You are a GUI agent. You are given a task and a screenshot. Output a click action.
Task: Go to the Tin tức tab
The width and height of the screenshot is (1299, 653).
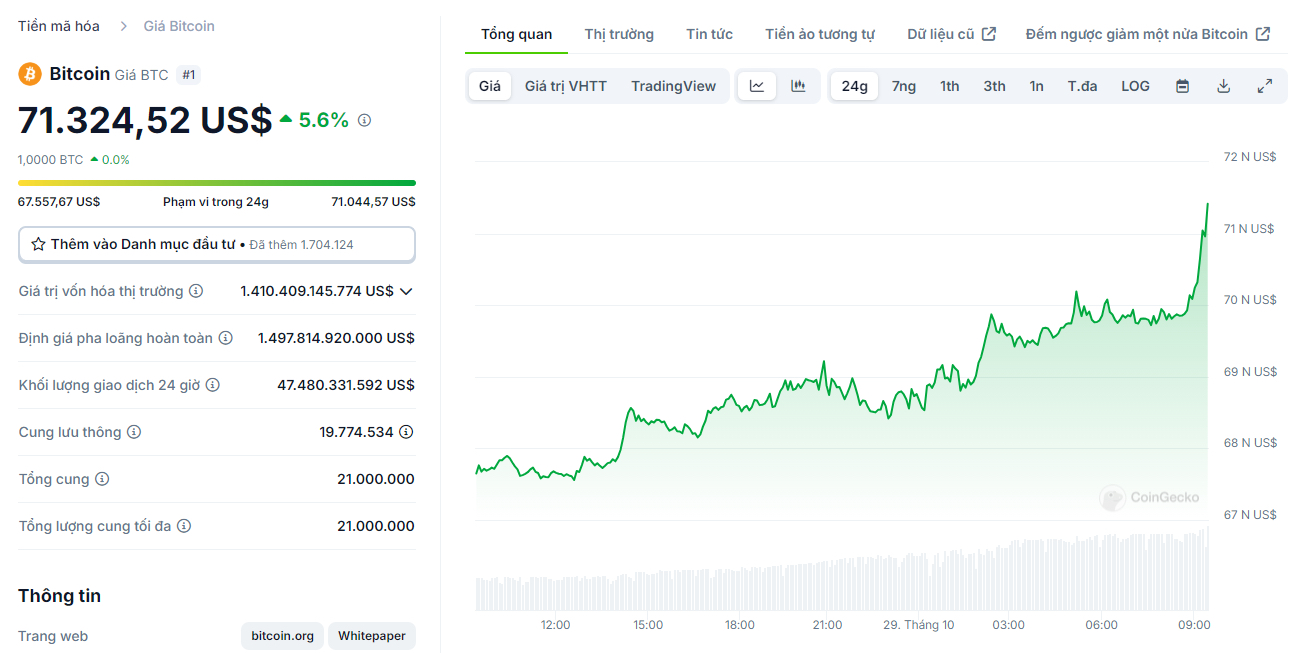pos(709,34)
